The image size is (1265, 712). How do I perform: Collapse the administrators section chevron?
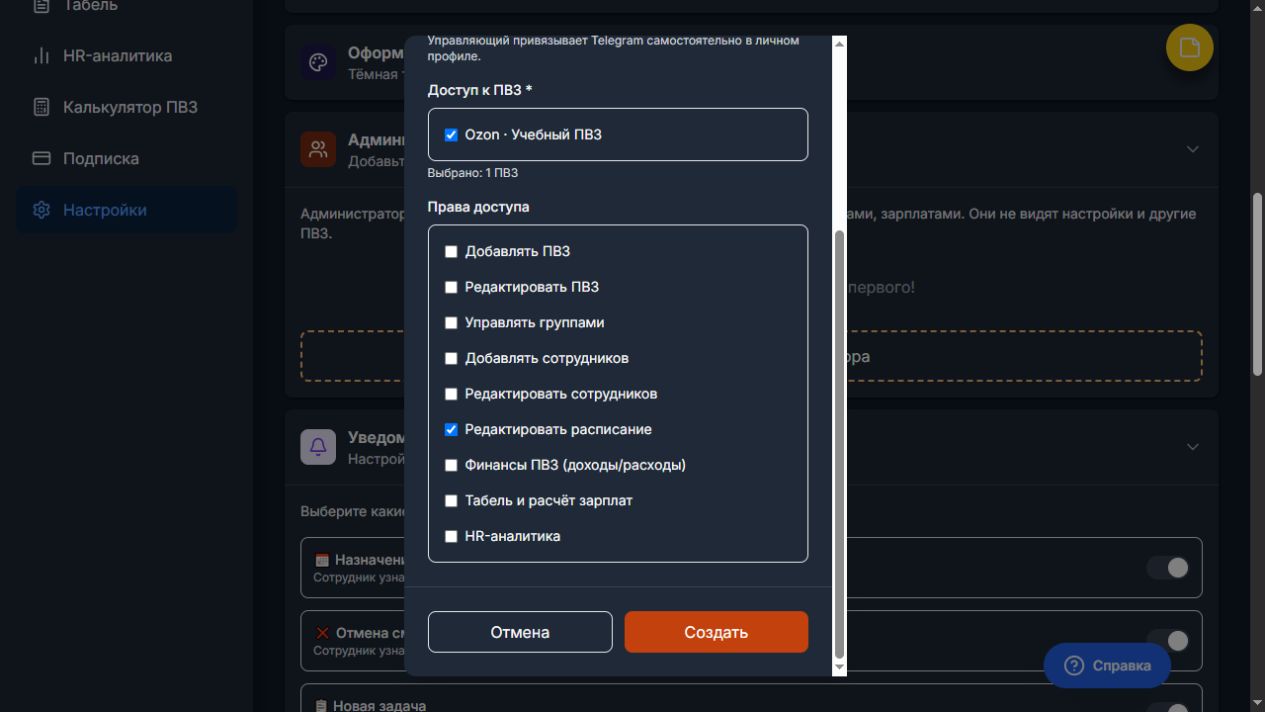1192,149
